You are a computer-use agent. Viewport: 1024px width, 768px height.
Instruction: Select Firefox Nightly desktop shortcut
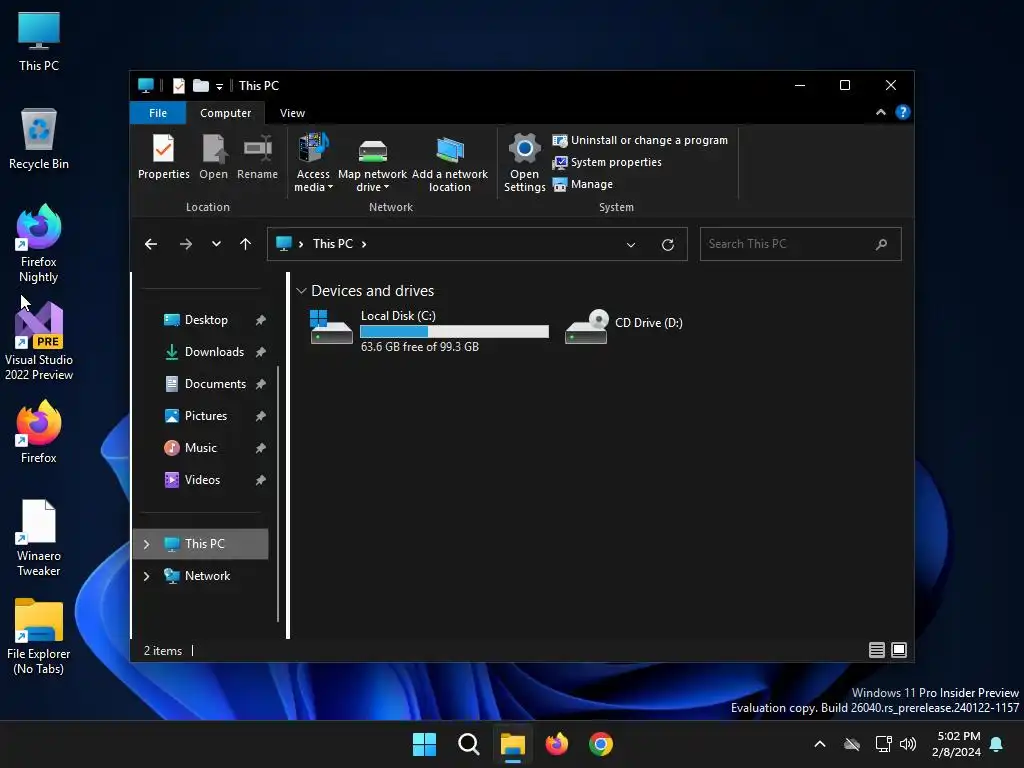(x=39, y=243)
